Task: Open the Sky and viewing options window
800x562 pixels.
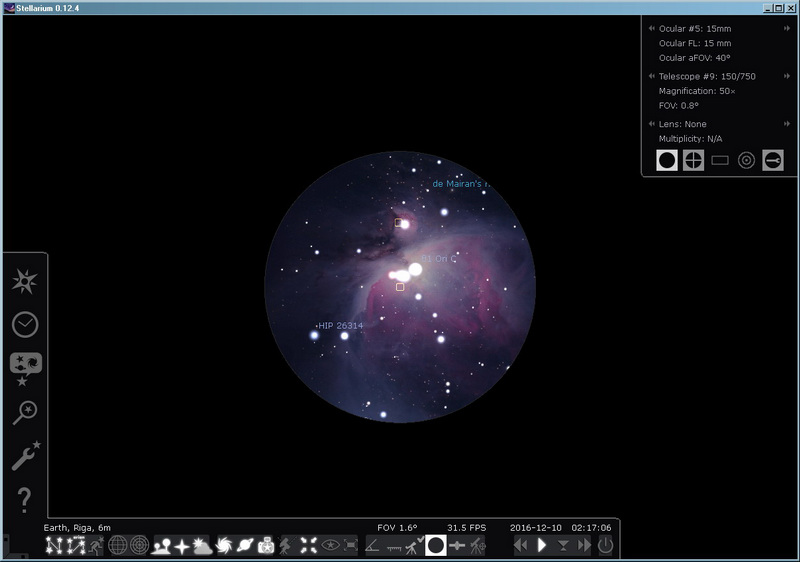Action: pos(25,367)
